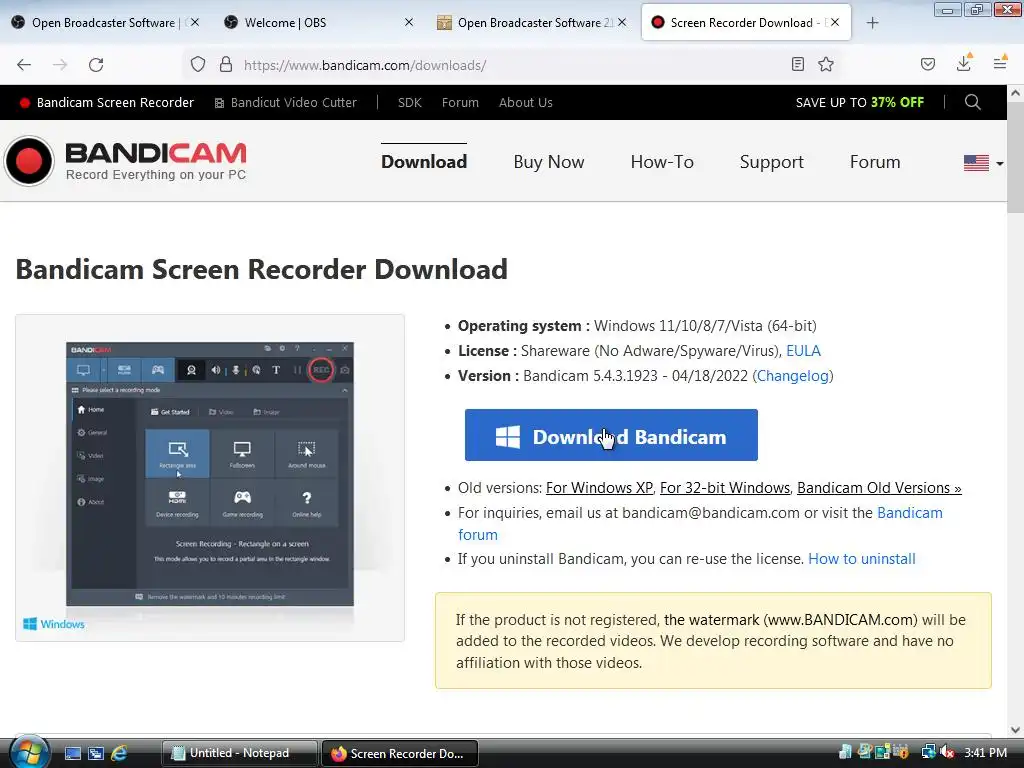
Task: Click the browser forward arrow
Action: point(60,65)
